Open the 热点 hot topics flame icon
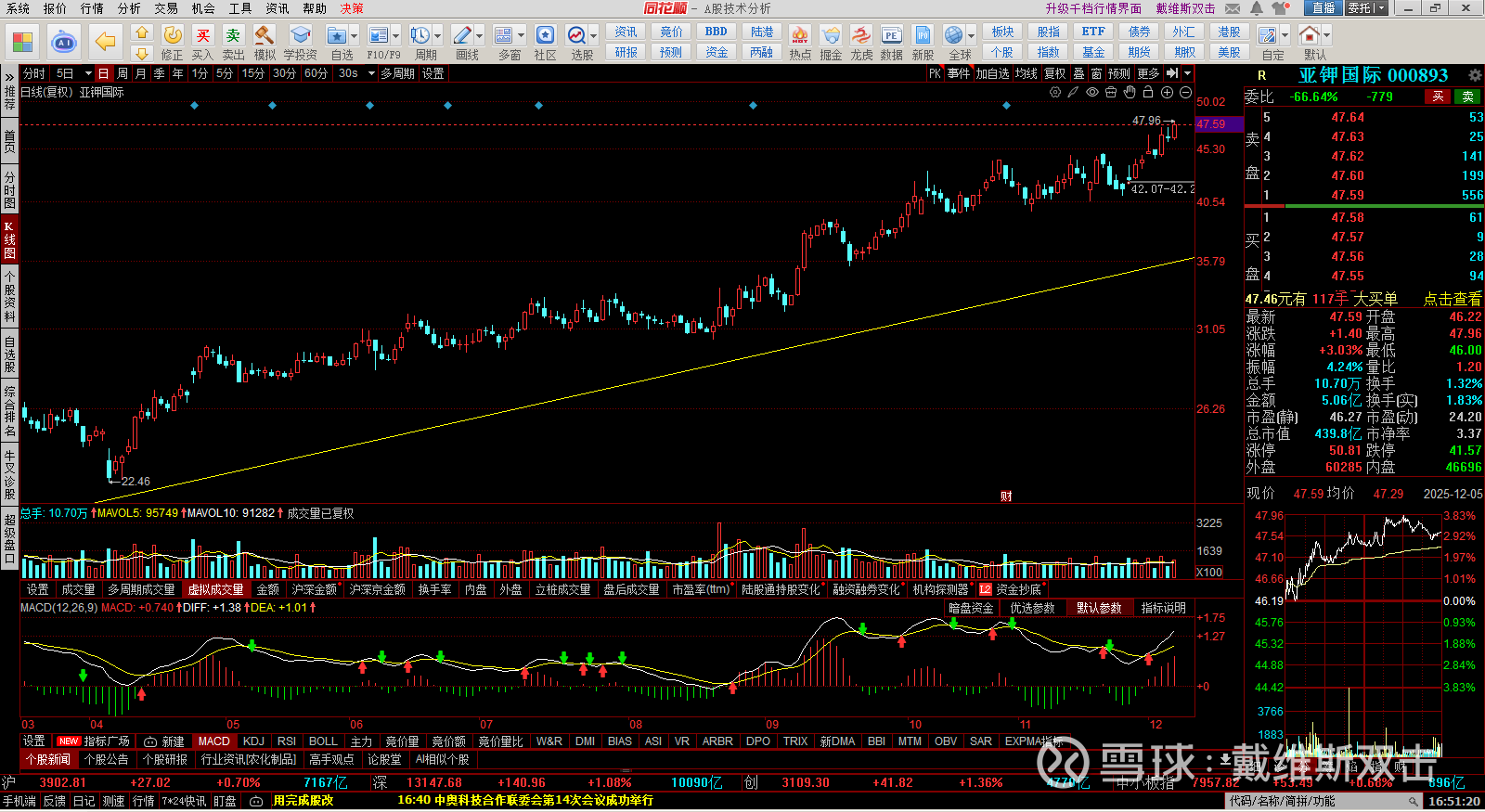The height and width of the screenshot is (812, 1485). tap(799, 36)
